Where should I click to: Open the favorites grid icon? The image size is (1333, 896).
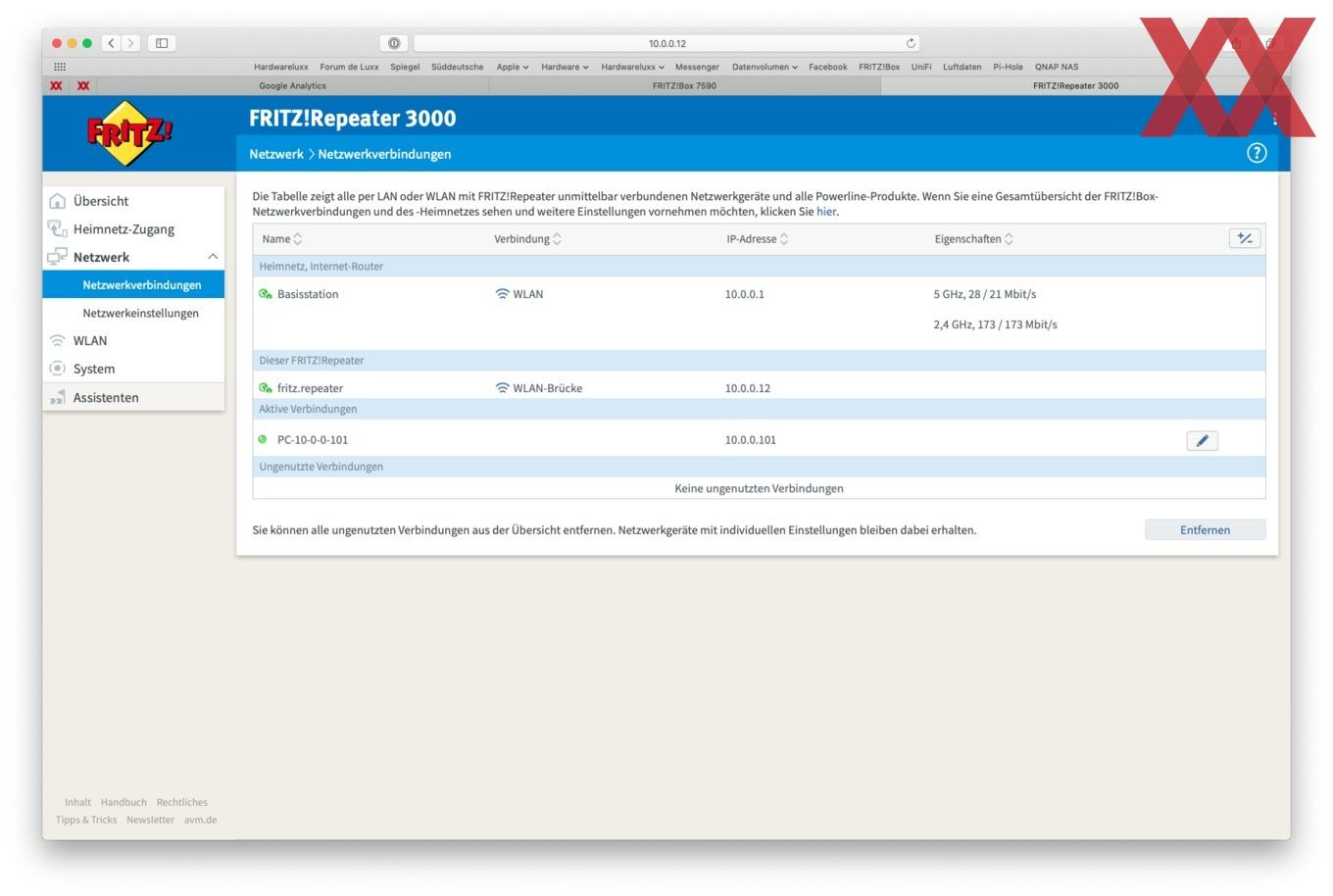[x=60, y=67]
